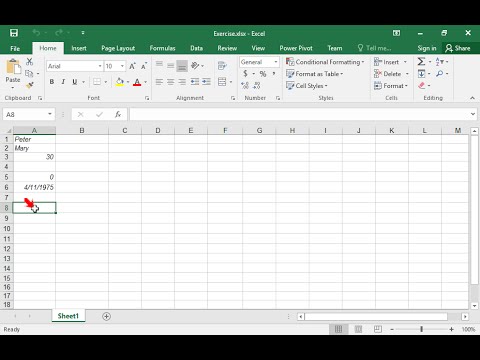This screenshot has width=480, height=360.
Task: Toggle Wrap Text
Action: pyautogui.click(x=222, y=65)
